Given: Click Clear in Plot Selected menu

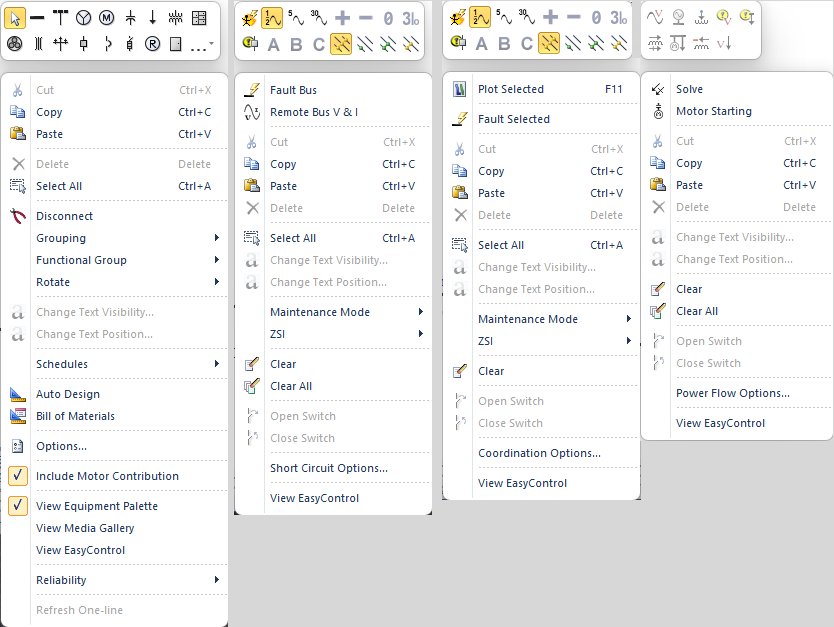Looking at the screenshot, I should [541, 371].
